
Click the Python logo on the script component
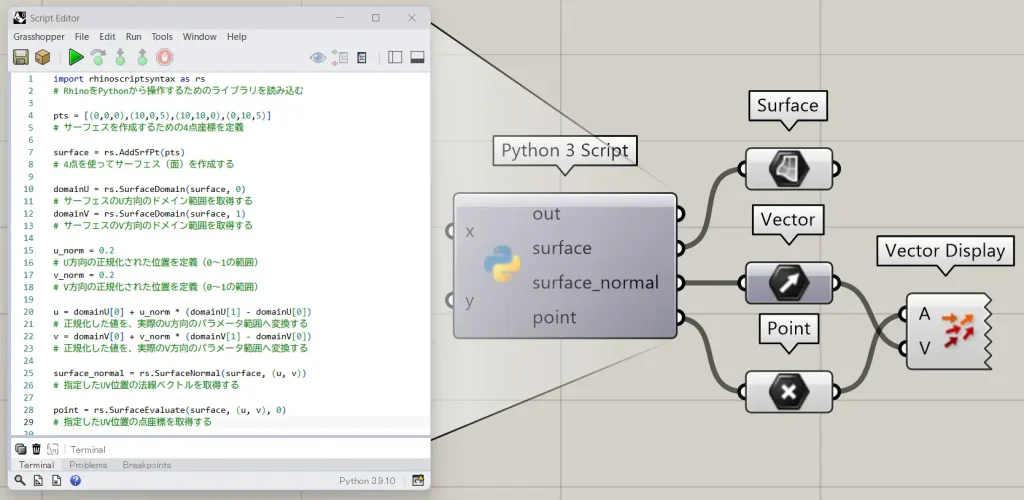[x=502, y=264]
